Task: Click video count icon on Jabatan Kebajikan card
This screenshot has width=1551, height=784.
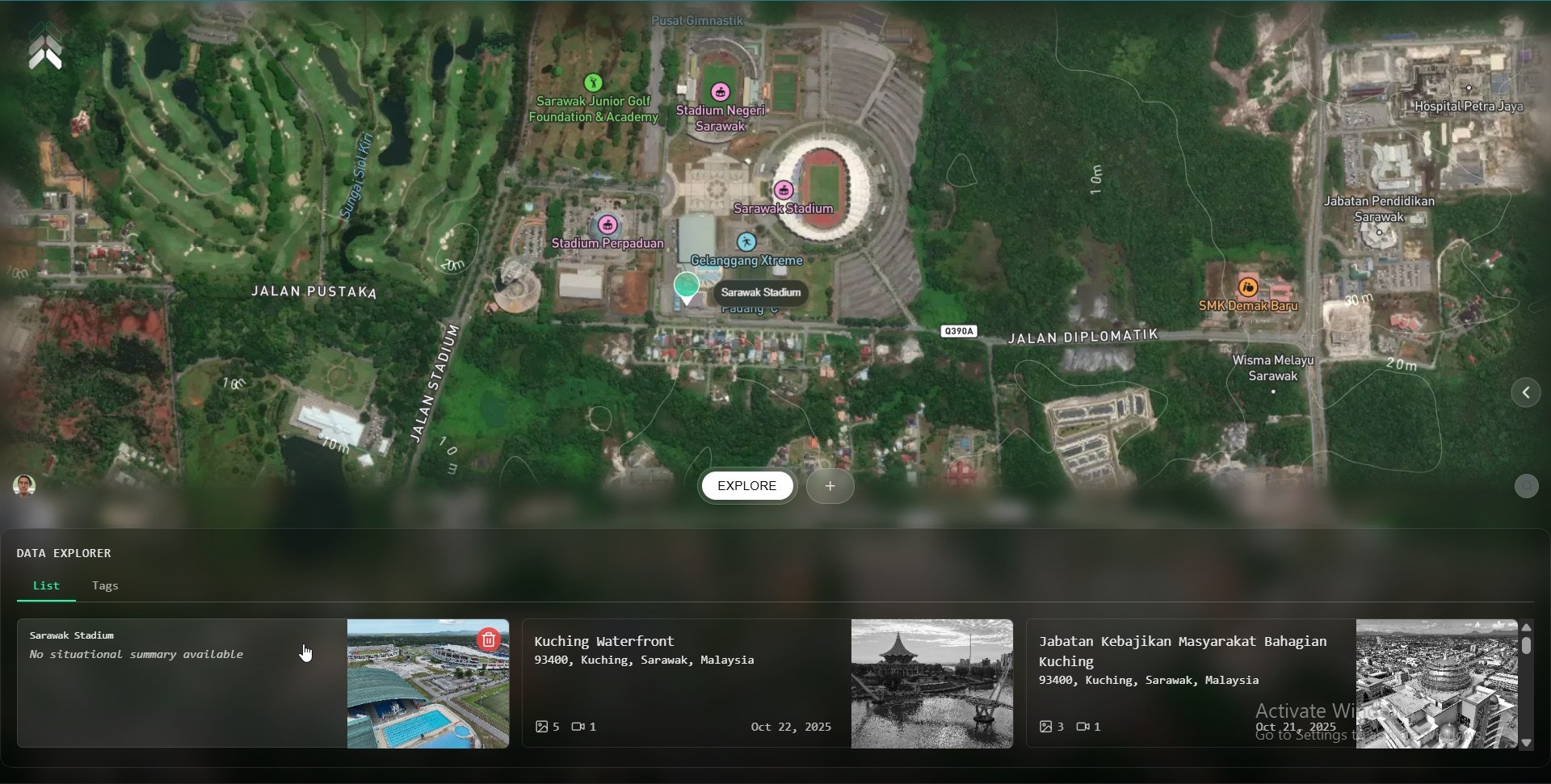Action: pos(1083,726)
